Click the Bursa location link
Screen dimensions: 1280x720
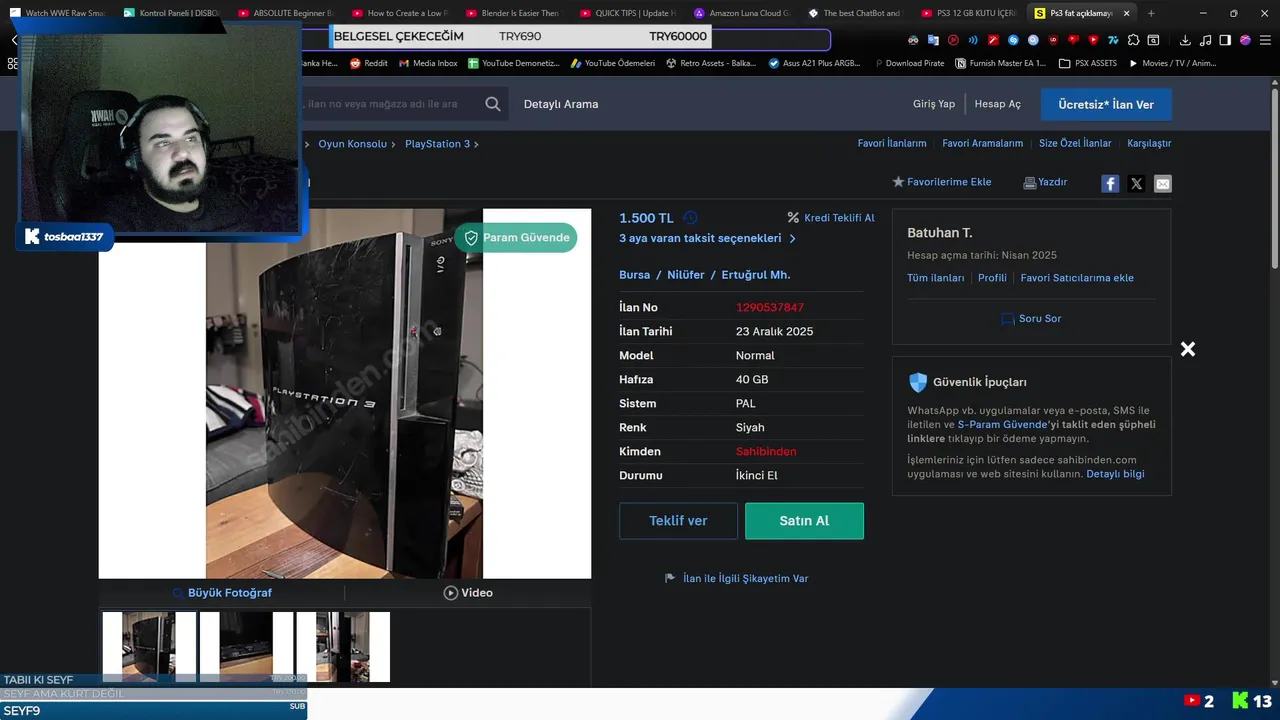tap(634, 275)
